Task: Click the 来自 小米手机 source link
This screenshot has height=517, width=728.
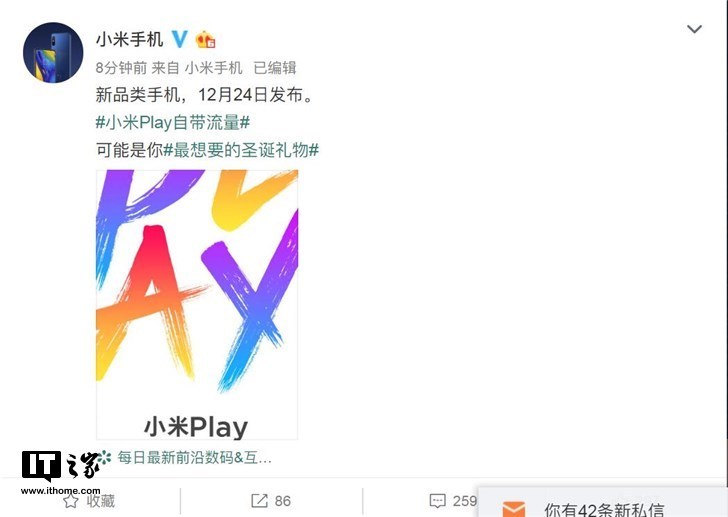Action: (x=197, y=68)
